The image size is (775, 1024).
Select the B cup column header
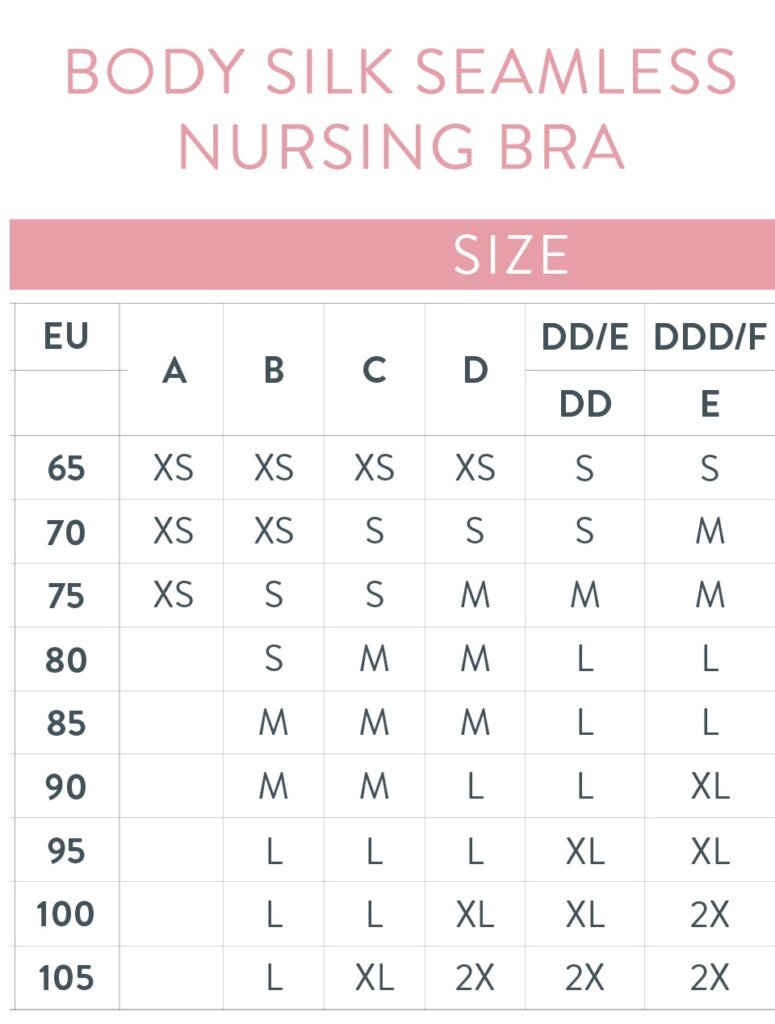(274, 370)
